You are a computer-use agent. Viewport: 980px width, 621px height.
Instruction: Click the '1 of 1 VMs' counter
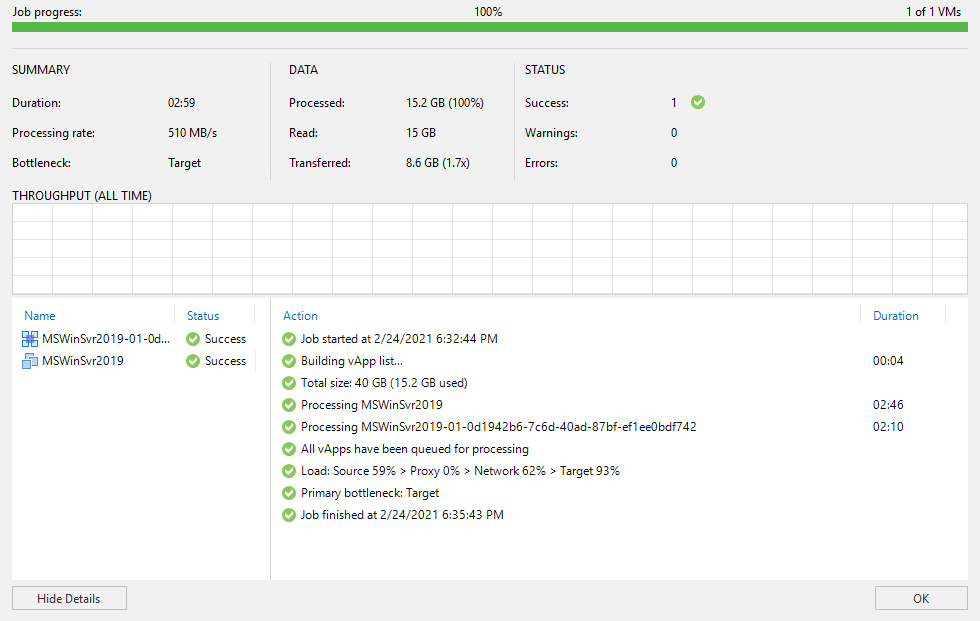click(x=934, y=11)
